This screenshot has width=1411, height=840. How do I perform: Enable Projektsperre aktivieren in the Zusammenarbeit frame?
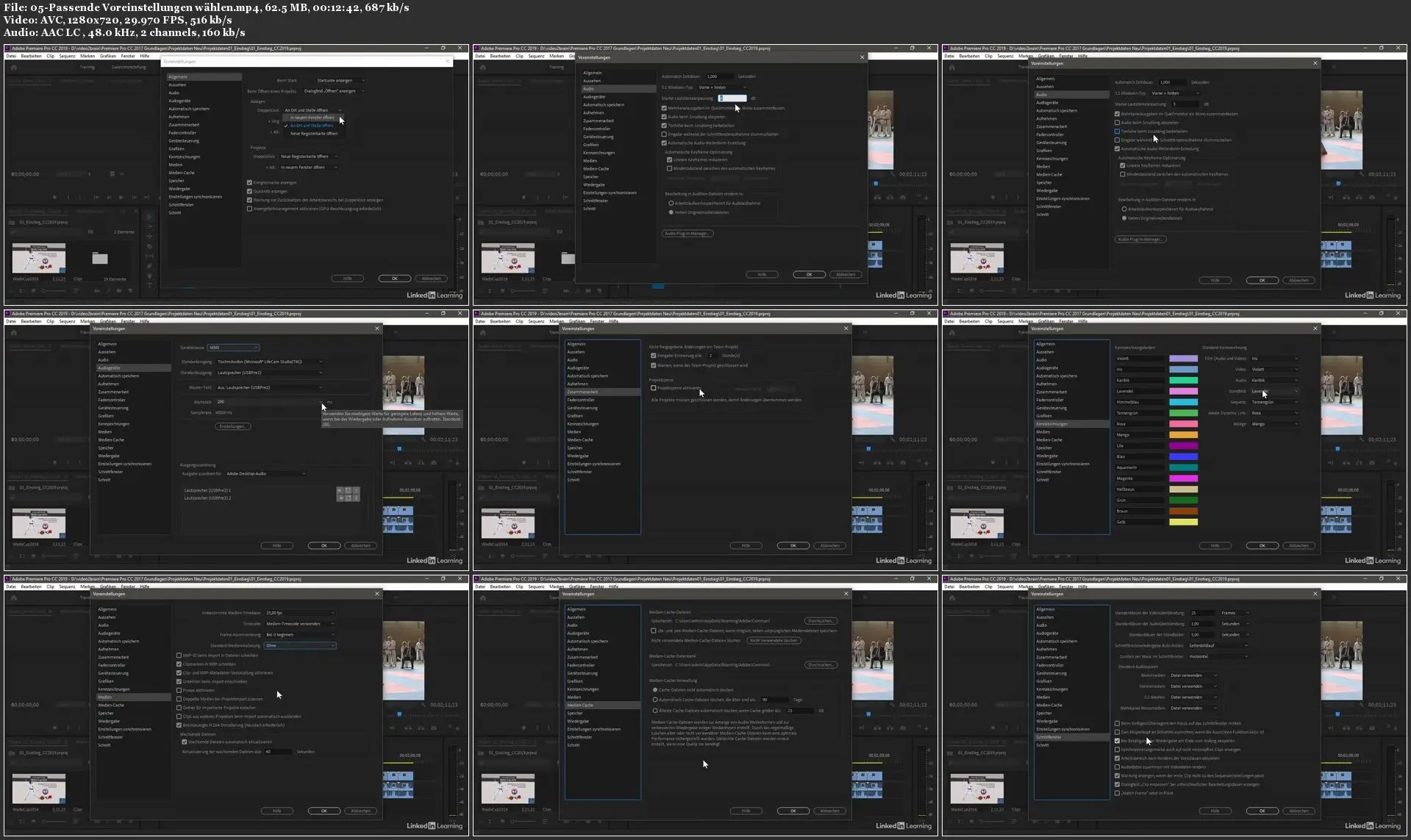pyautogui.click(x=654, y=388)
